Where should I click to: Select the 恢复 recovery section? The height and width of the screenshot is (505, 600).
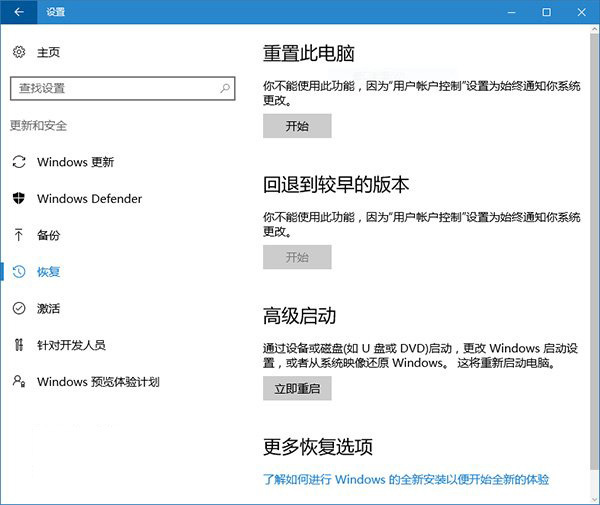[x=48, y=272]
